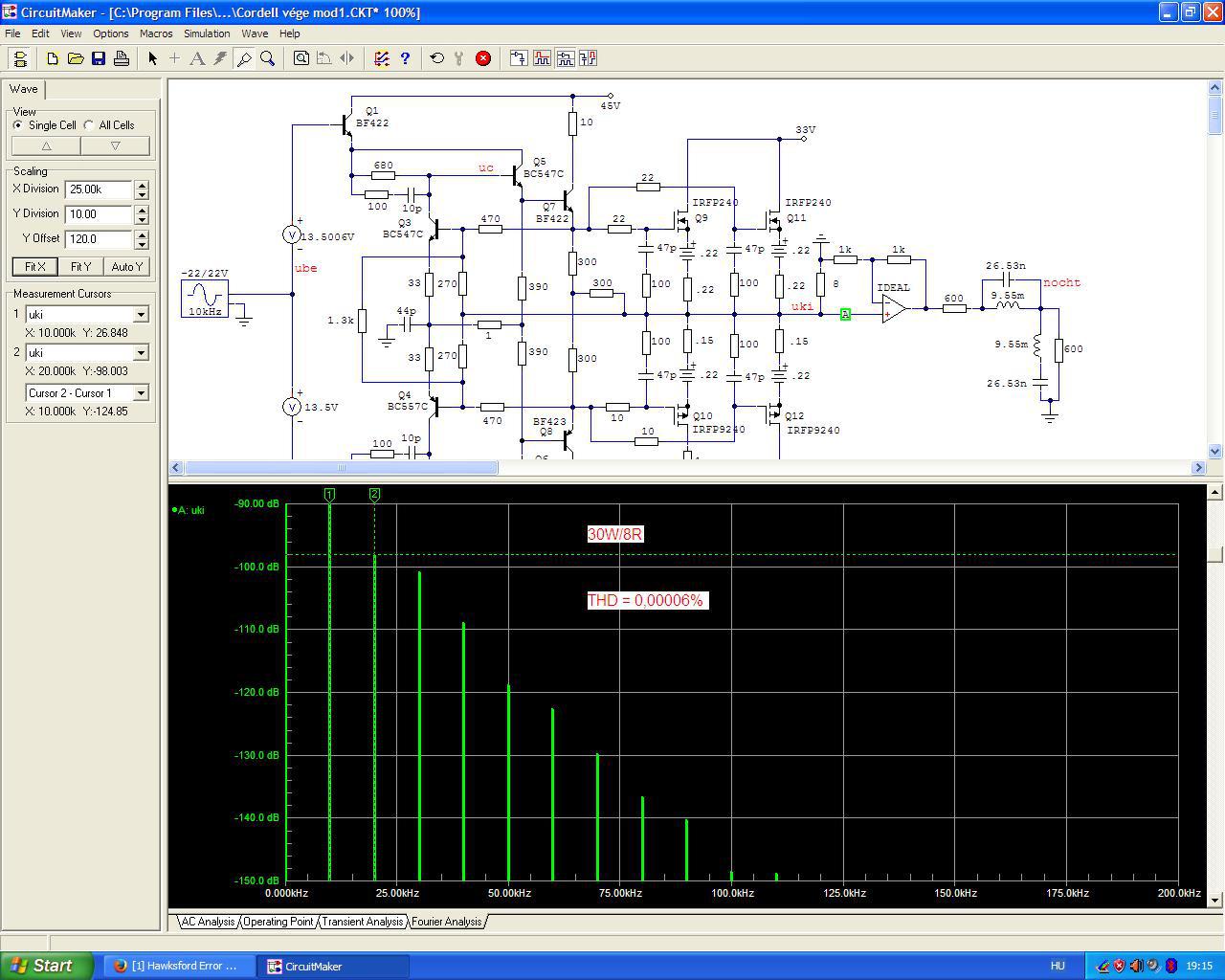Screen dimensions: 1225x980
Task: Open the Simulation menu
Action: pyautogui.click(x=207, y=33)
